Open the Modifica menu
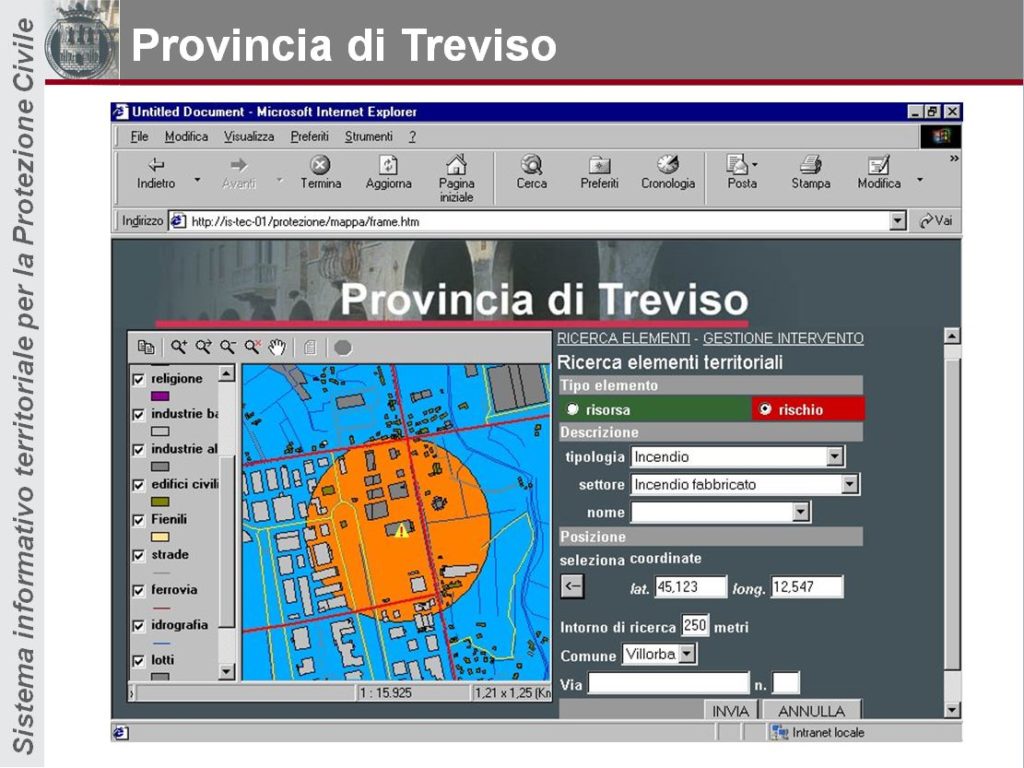This screenshot has width=1024, height=768. pyautogui.click(x=186, y=136)
